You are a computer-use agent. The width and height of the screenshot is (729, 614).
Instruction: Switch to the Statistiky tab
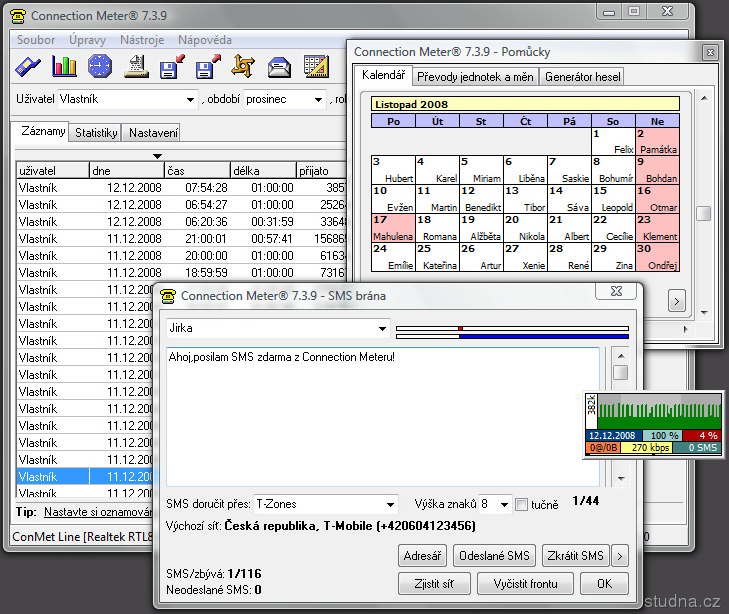(x=97, y=133)
